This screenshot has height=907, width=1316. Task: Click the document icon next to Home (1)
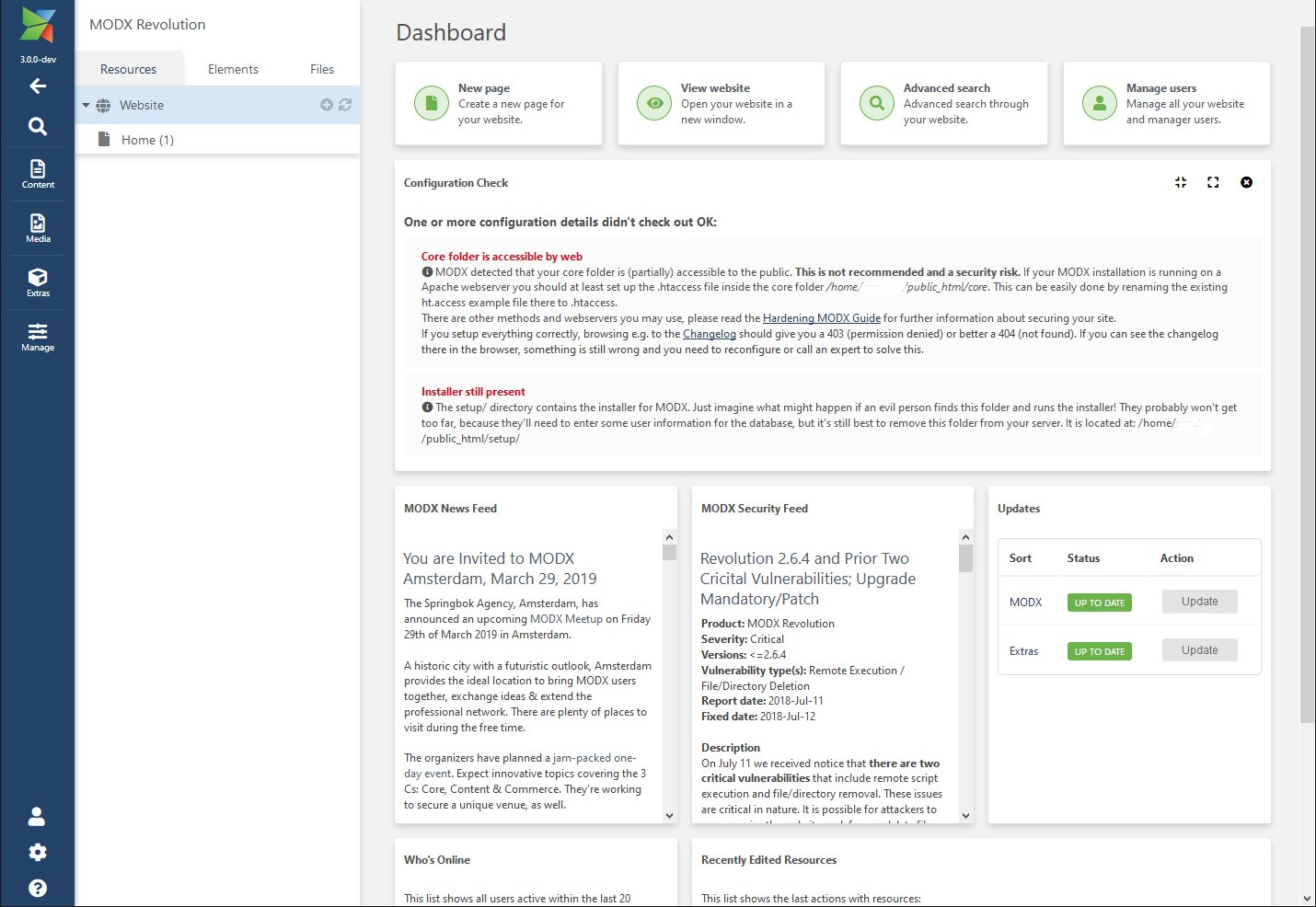(104, 139)
